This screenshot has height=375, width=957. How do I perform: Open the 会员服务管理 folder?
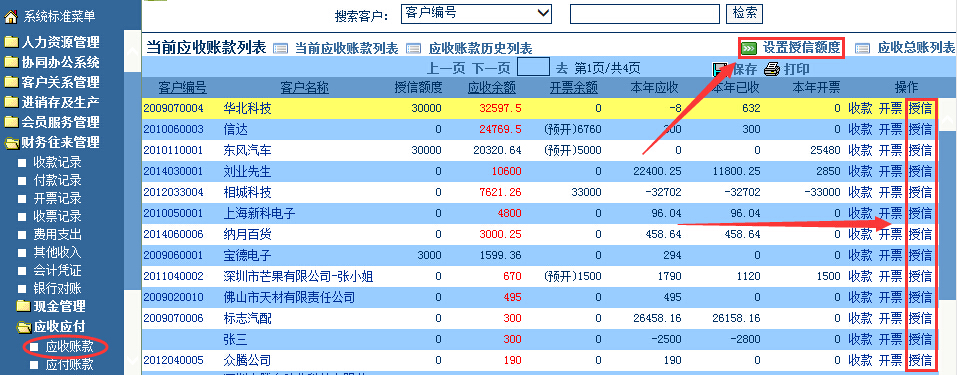pos(52,122)
